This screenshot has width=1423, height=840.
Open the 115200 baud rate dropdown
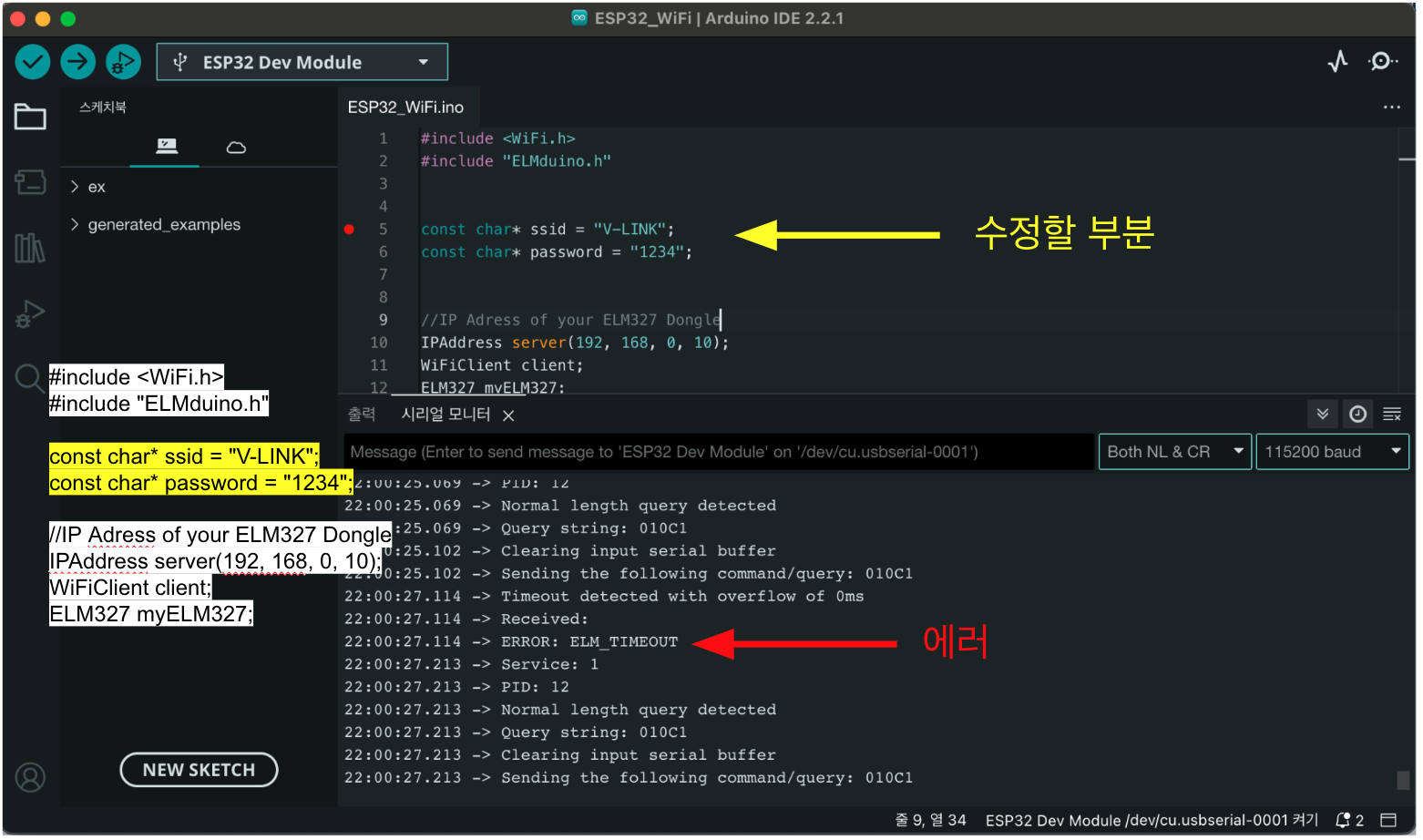pyautogui.click(x=1332, y=452)
